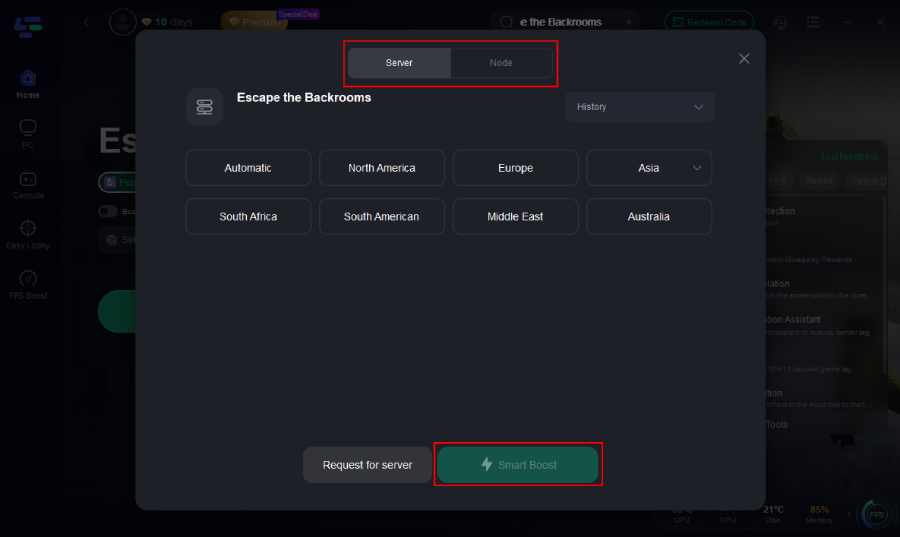Viewport: 900px width, 537px height.
Task: Open FPS Boost from the sidebar
Action: 28,279
